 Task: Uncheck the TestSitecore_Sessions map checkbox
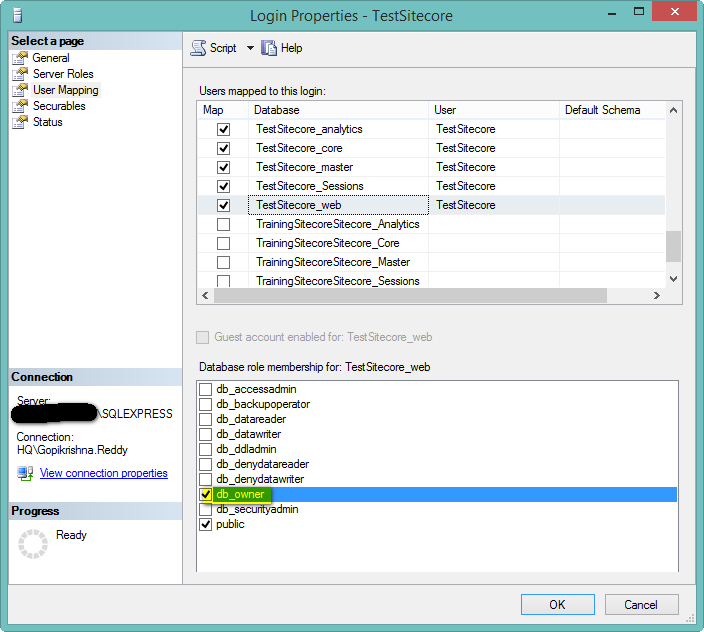[x=223, y=186]
